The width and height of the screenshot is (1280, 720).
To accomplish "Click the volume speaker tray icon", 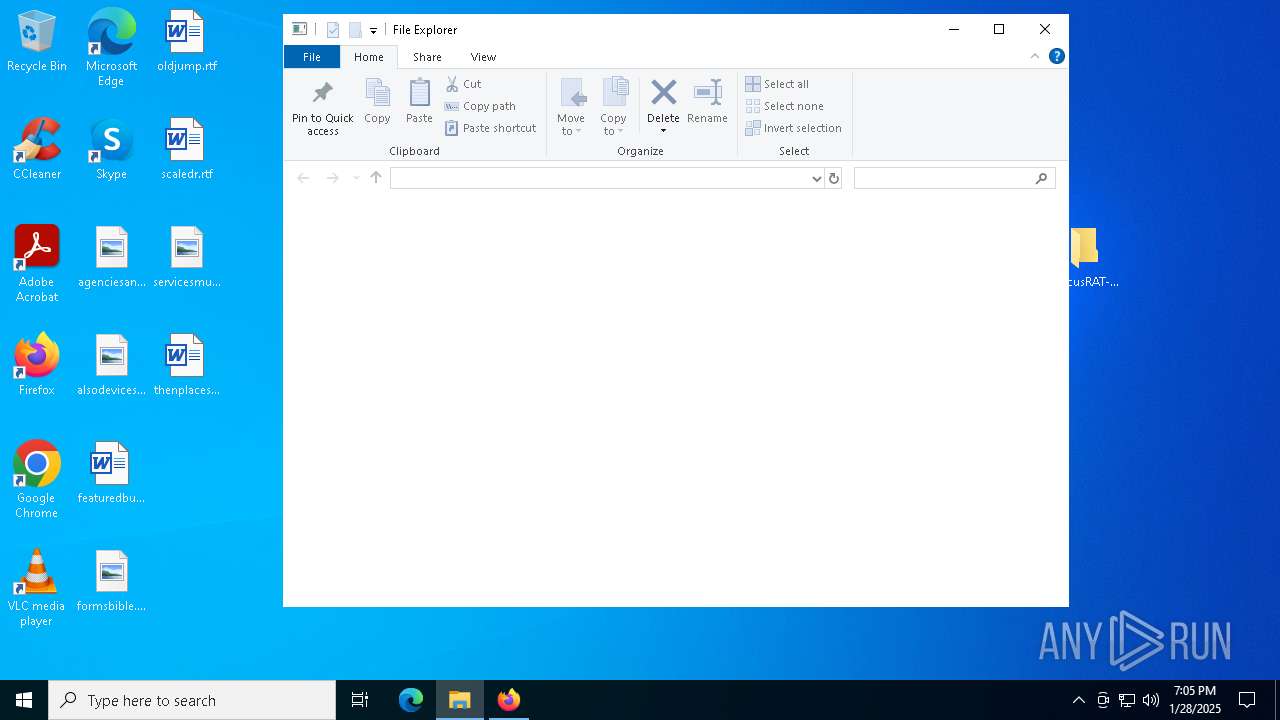I will [1151, 700].
